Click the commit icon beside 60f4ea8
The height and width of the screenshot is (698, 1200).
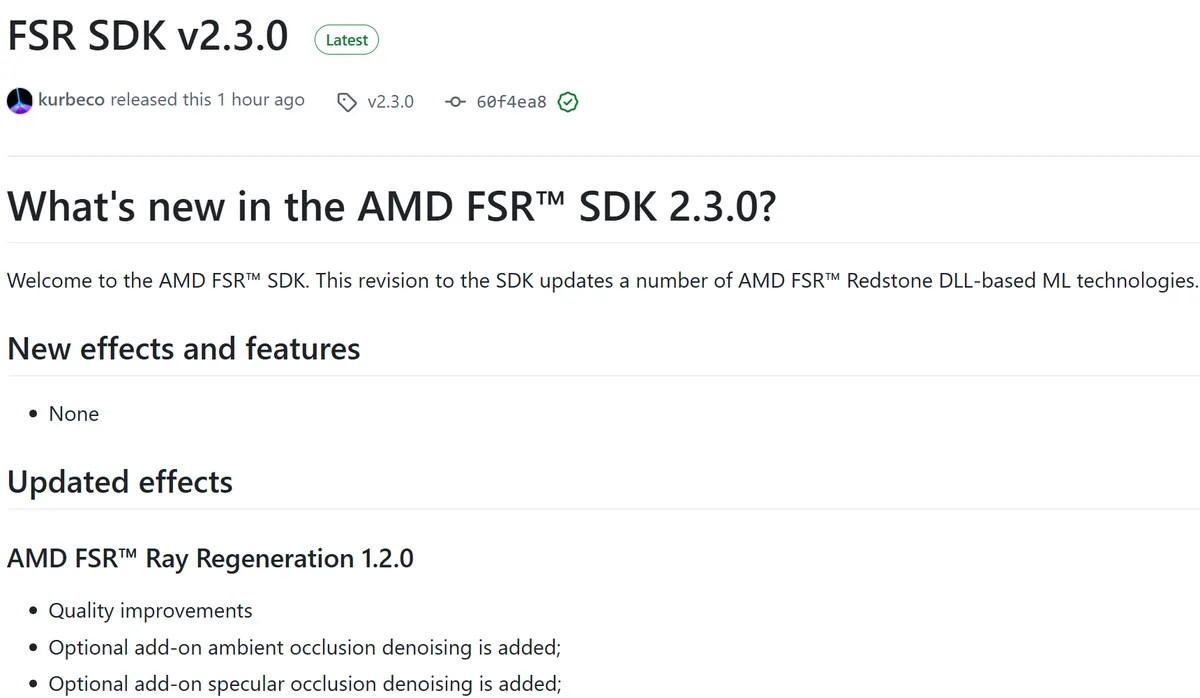(455, 102)
